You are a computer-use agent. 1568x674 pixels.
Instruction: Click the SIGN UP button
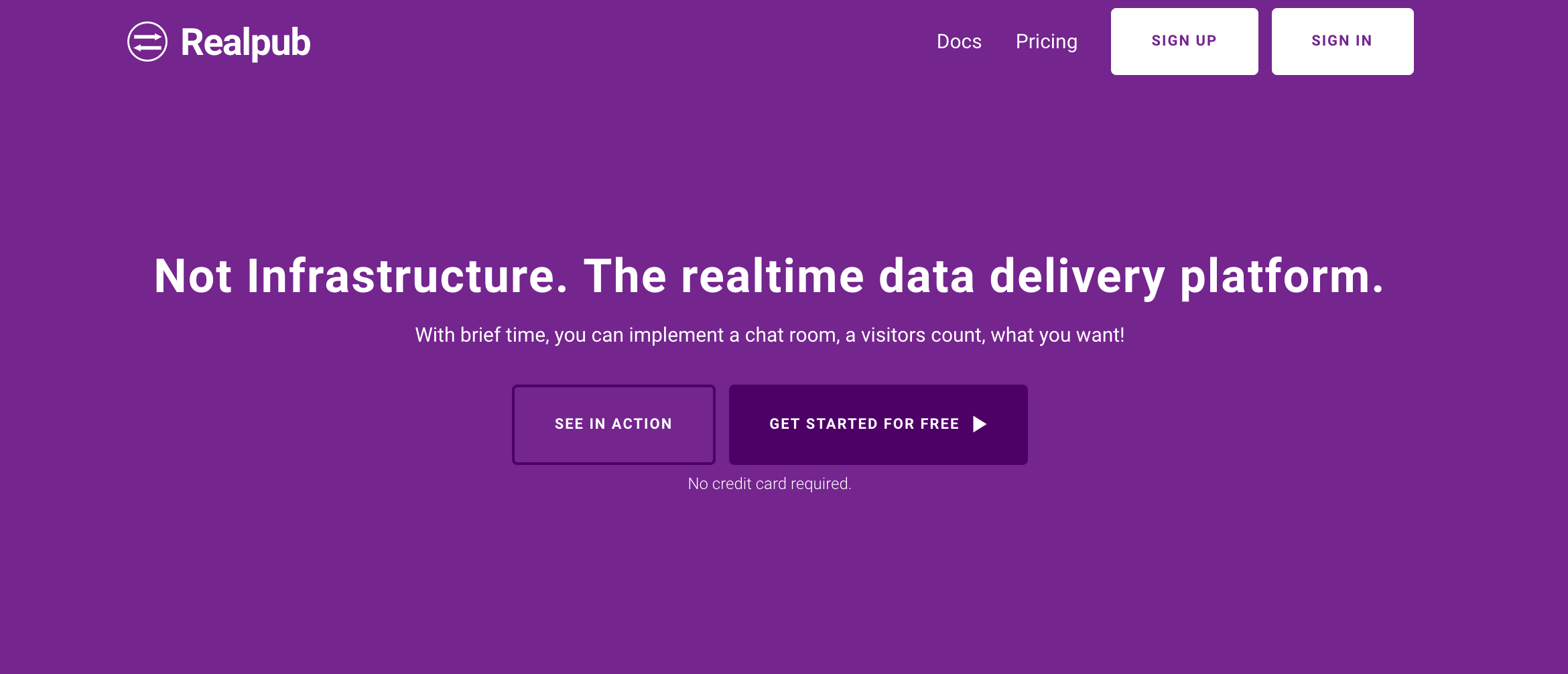click(1184, 41)
